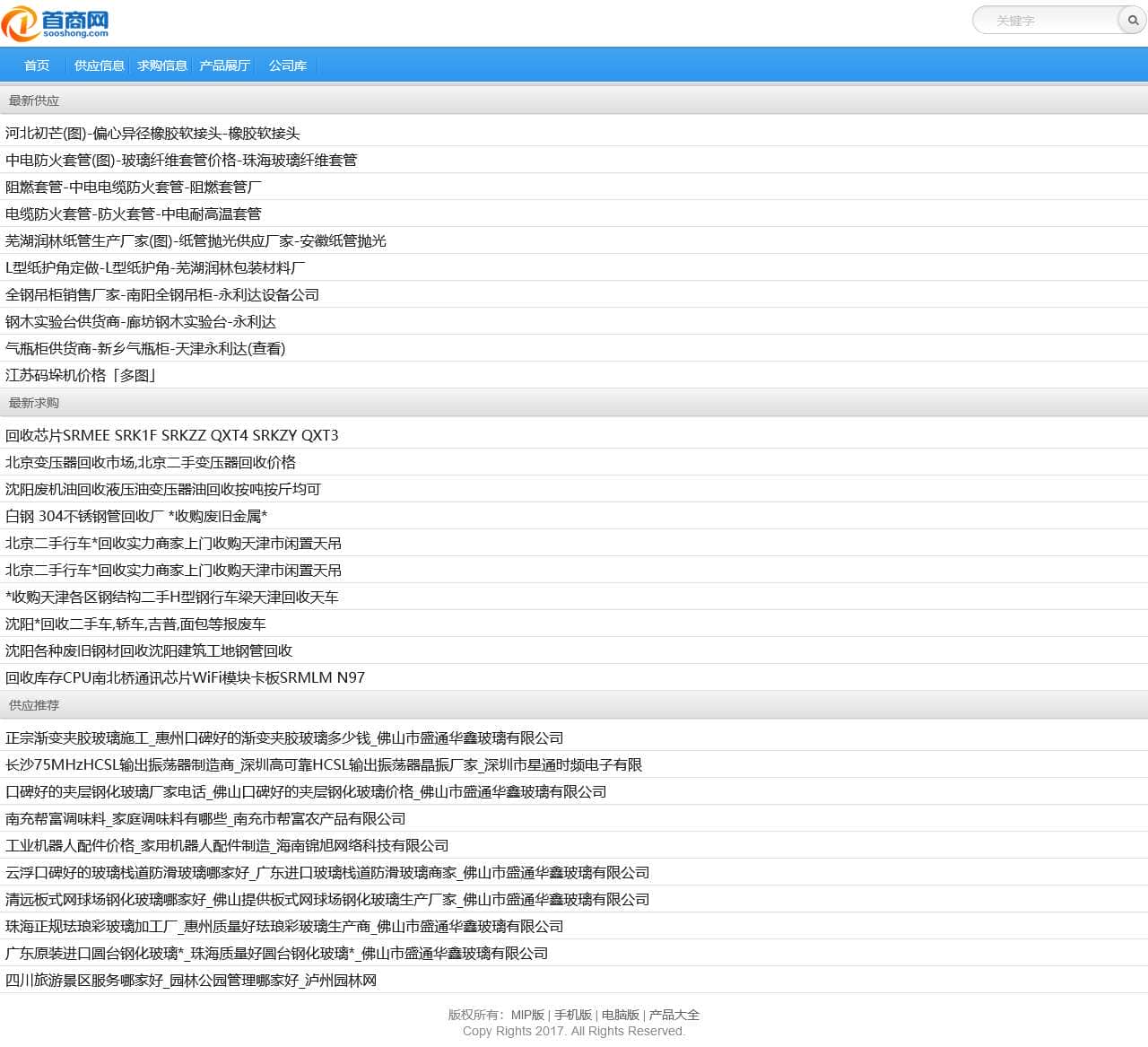Open 珠海正规珐琅彩玻璃加工厂 listing

(x=284, y=926)
